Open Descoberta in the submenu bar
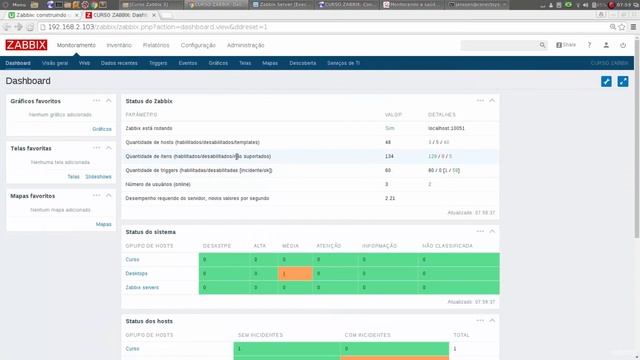The image size is (640, 360). pyautogui.click(x=303, y=63)
